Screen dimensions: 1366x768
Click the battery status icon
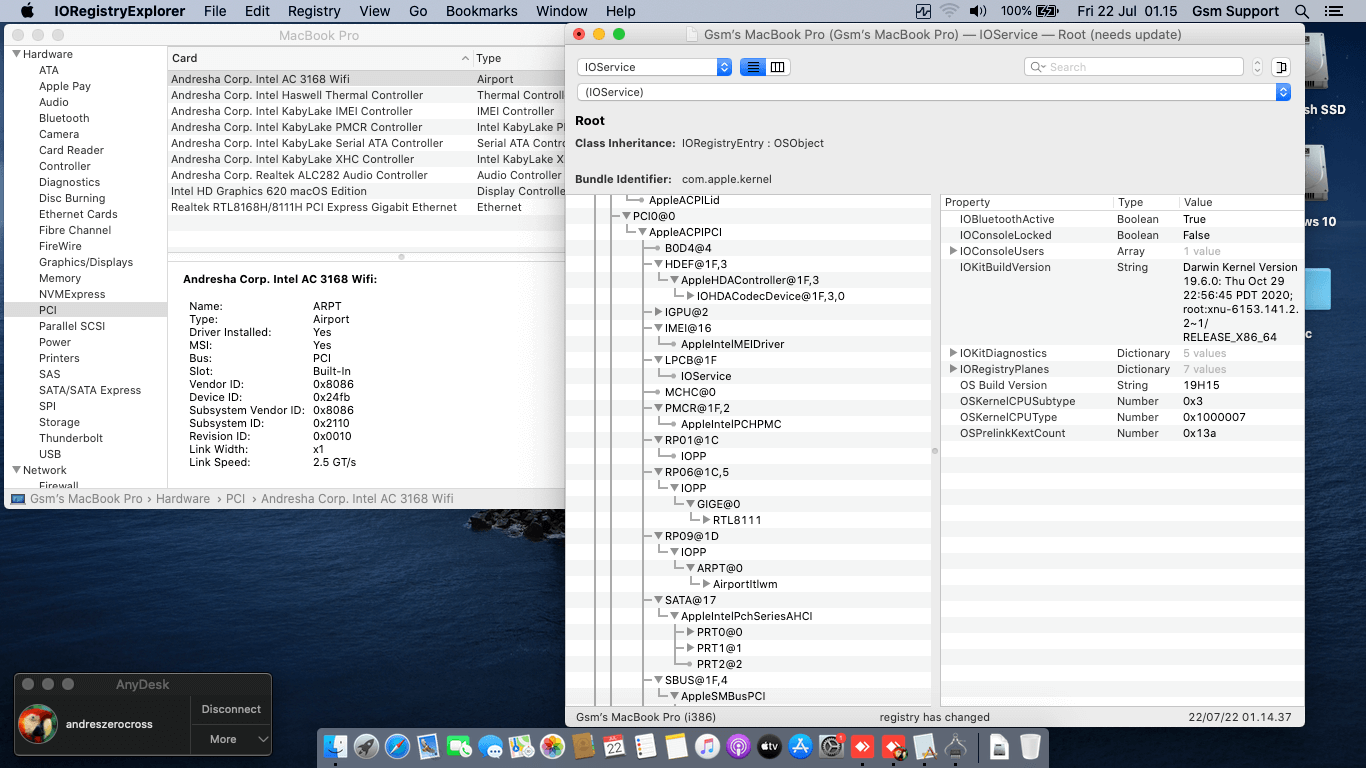point(1048,11)
